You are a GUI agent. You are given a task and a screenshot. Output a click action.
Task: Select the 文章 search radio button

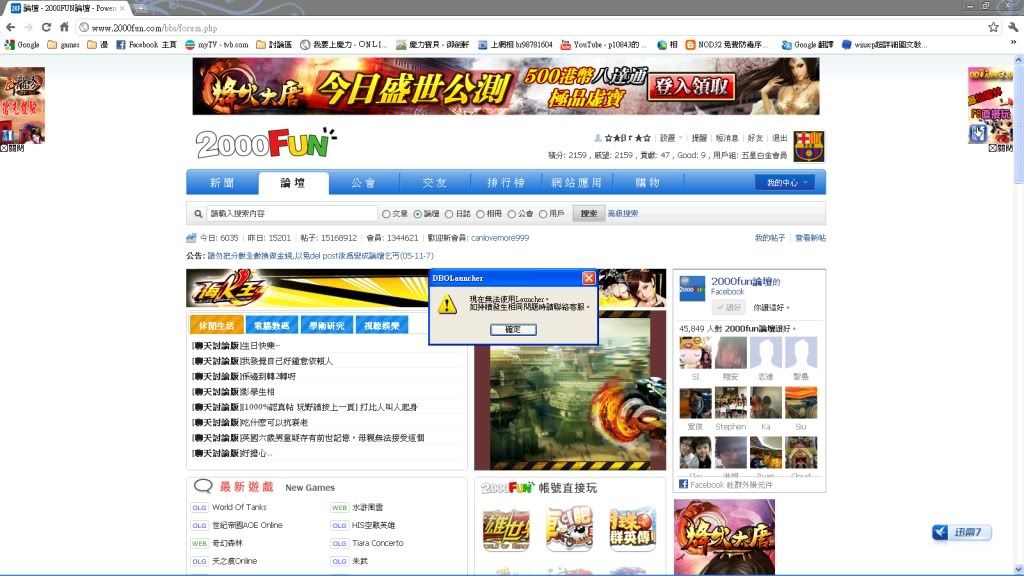386,214
